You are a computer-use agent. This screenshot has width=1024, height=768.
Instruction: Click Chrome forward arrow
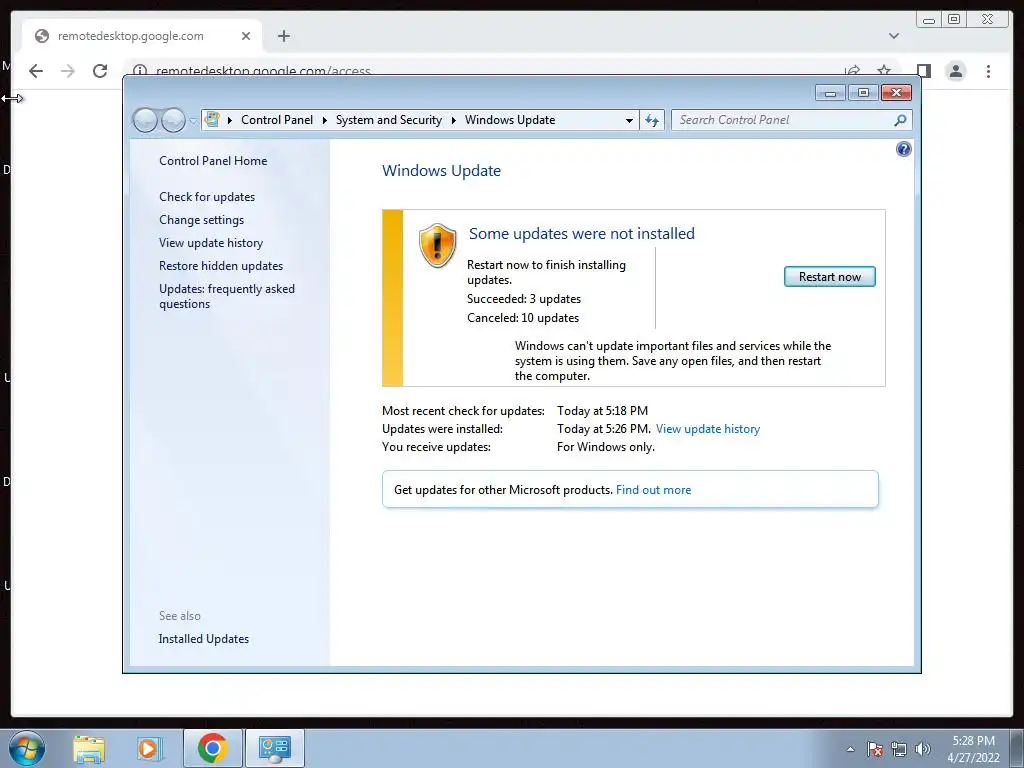(x=68, y=71)
